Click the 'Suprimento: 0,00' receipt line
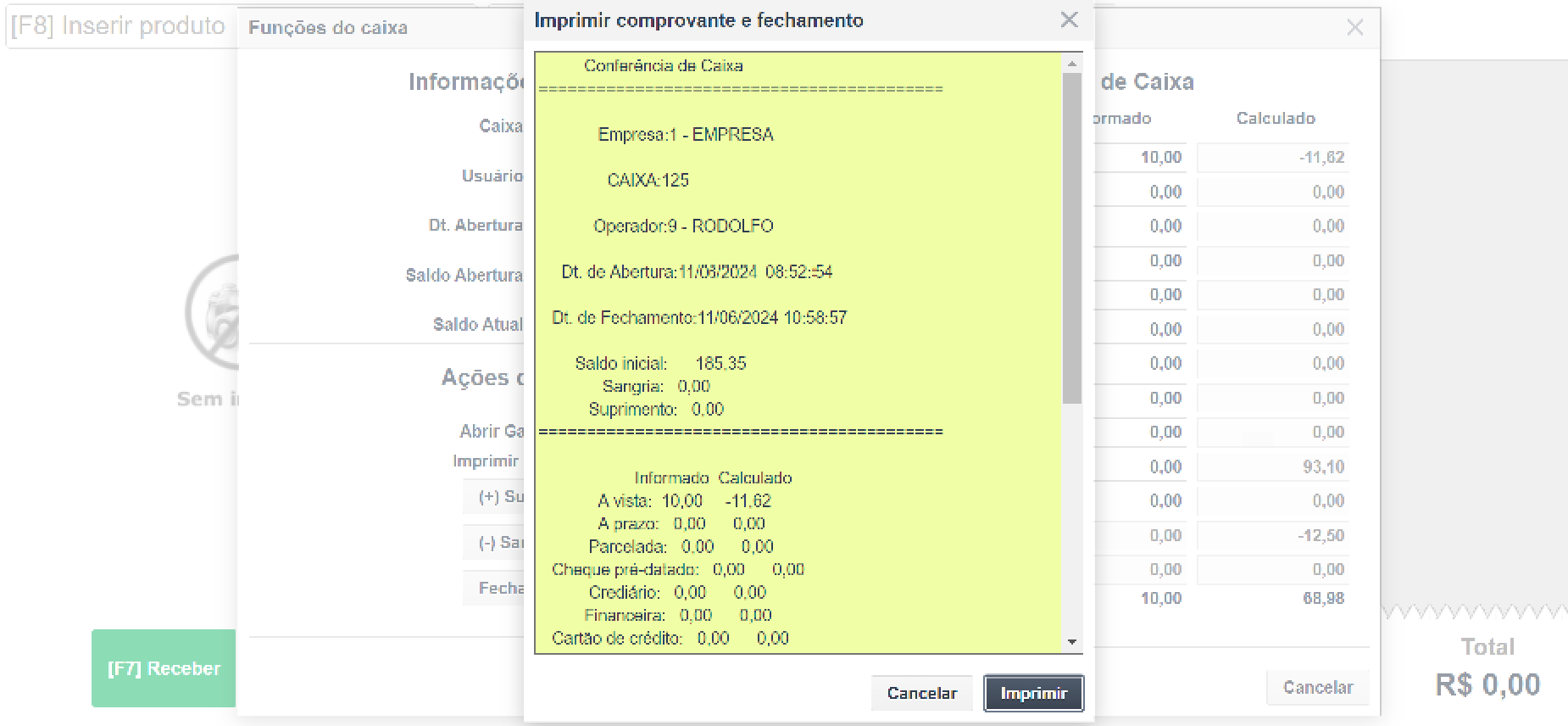 [x=656, y=409]
